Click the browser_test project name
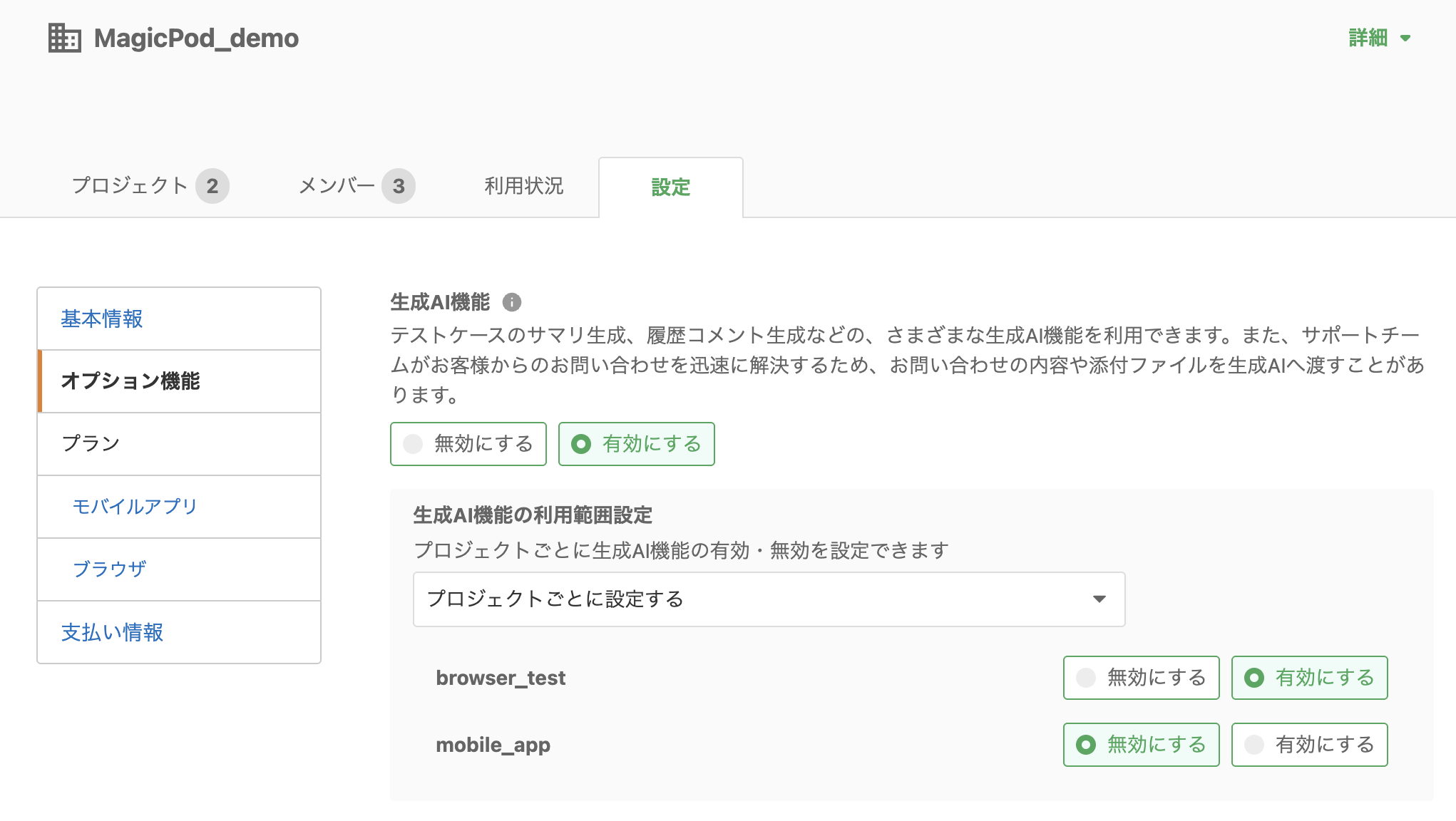1456x821 pixels. tap(501, 678)
